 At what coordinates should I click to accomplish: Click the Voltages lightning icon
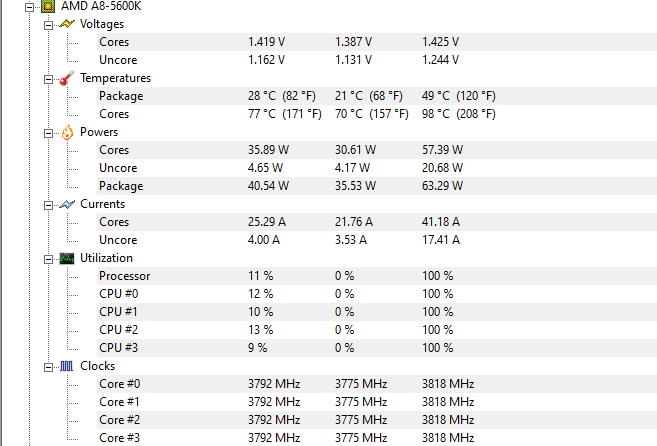point(67,24)
